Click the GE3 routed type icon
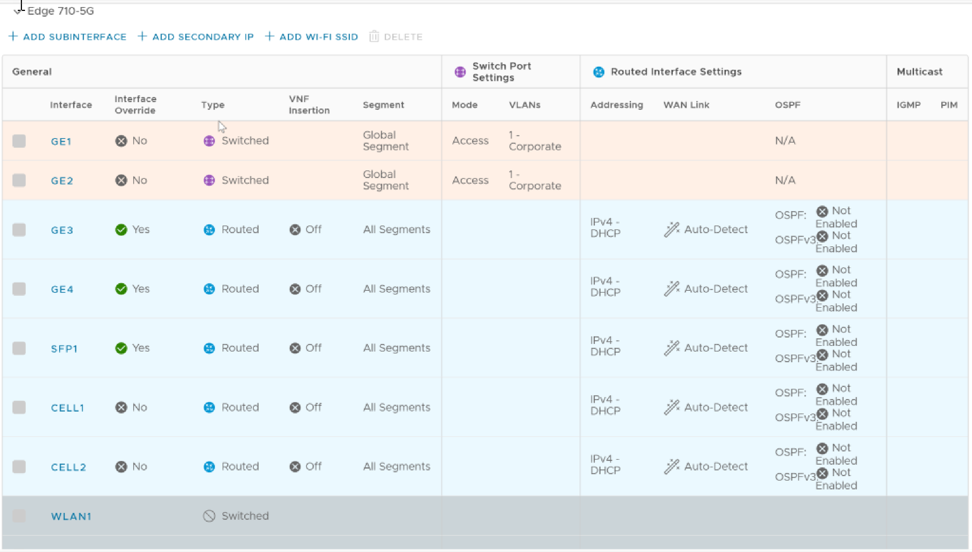972x552 pixels. [x=209, y=230]
